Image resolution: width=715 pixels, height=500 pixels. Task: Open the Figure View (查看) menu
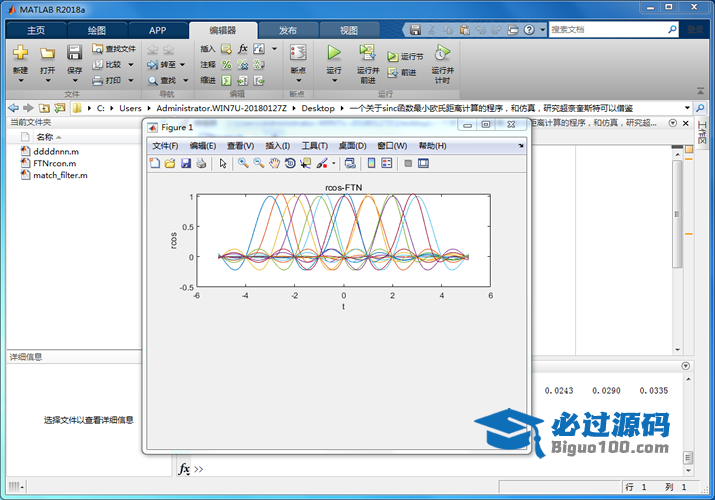tap(241, 146)
